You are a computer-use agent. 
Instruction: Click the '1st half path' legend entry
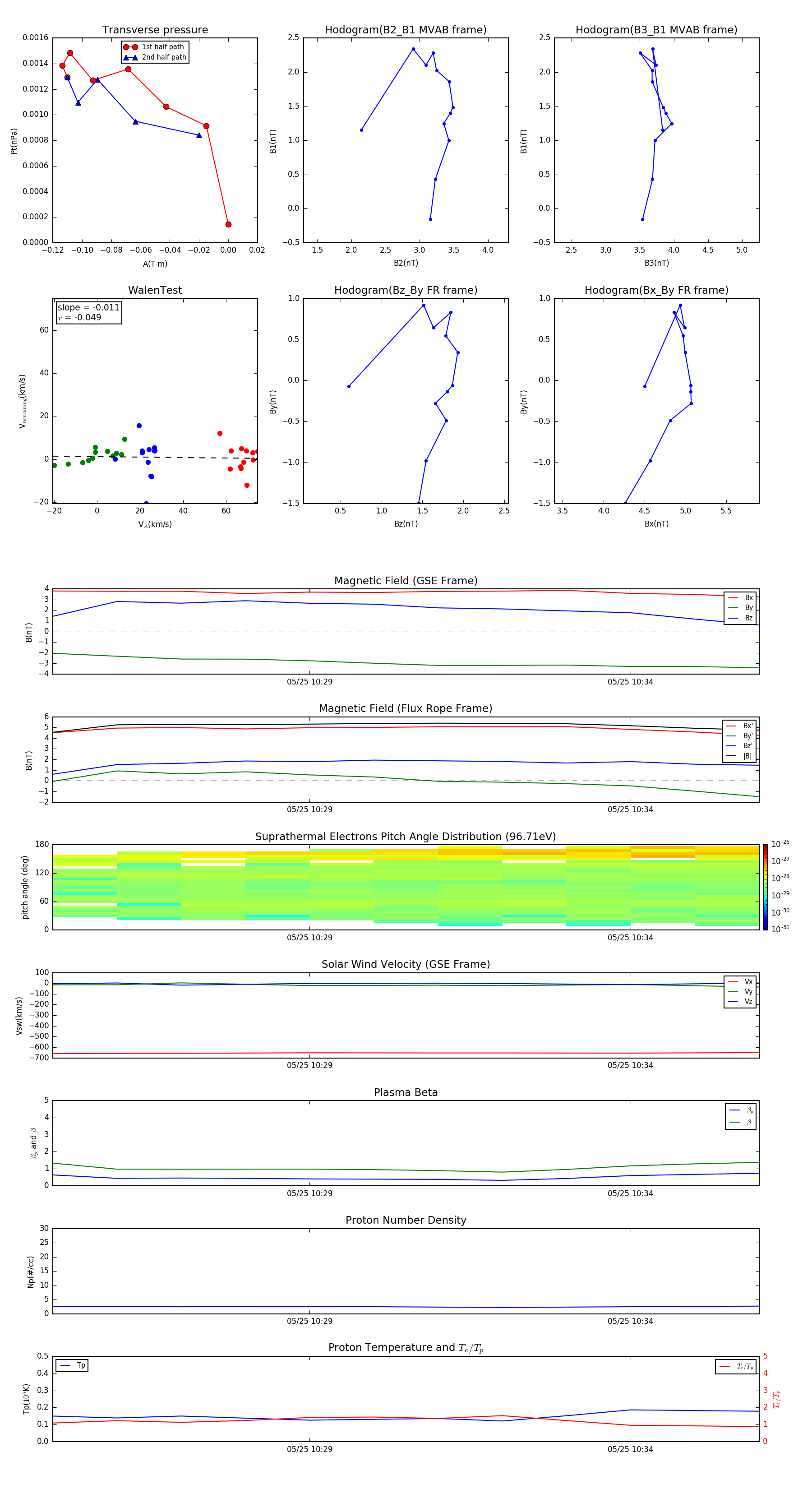[x=155, y=47]
